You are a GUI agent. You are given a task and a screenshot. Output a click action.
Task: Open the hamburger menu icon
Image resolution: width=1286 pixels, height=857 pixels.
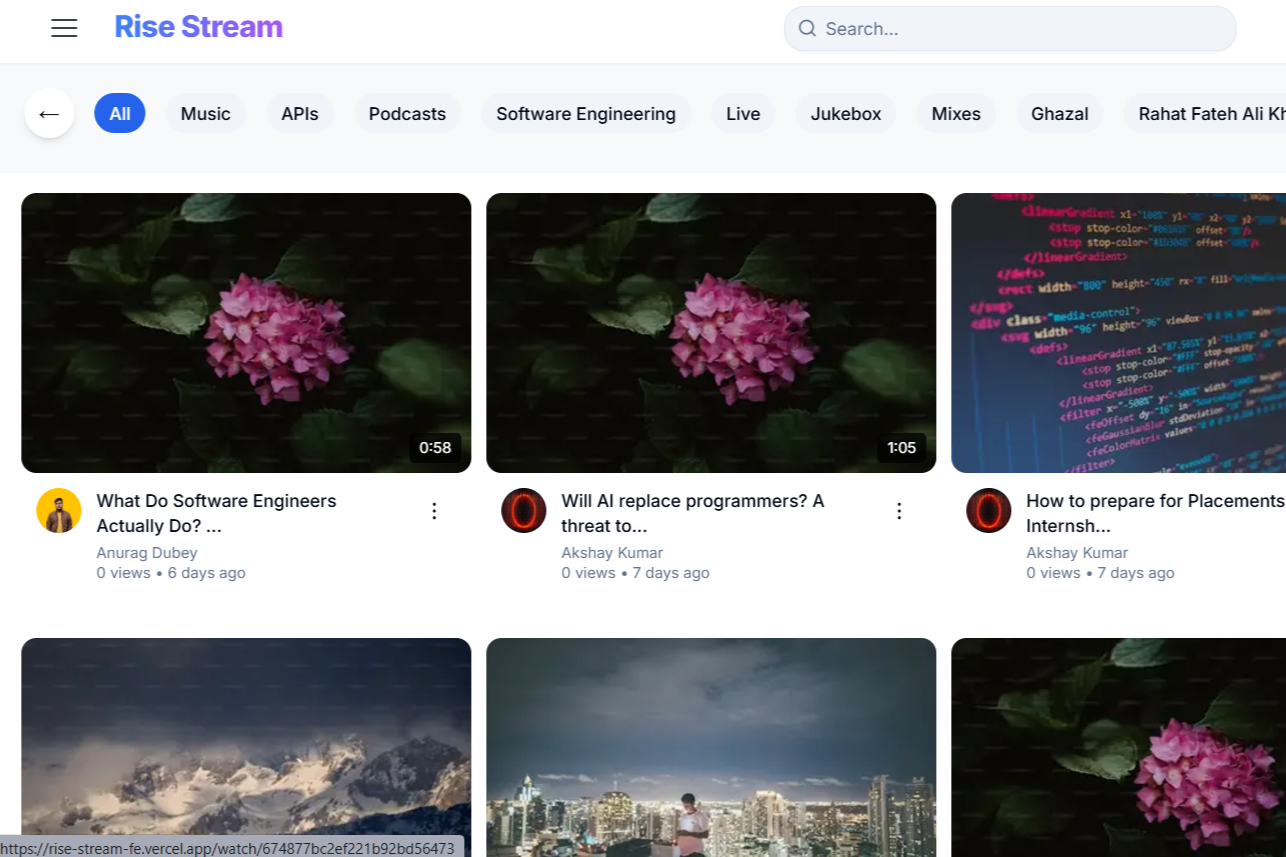point(64,28)
